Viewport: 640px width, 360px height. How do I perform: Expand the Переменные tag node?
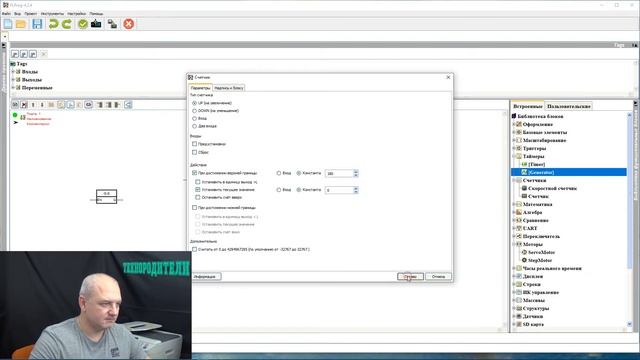point(13,88)
